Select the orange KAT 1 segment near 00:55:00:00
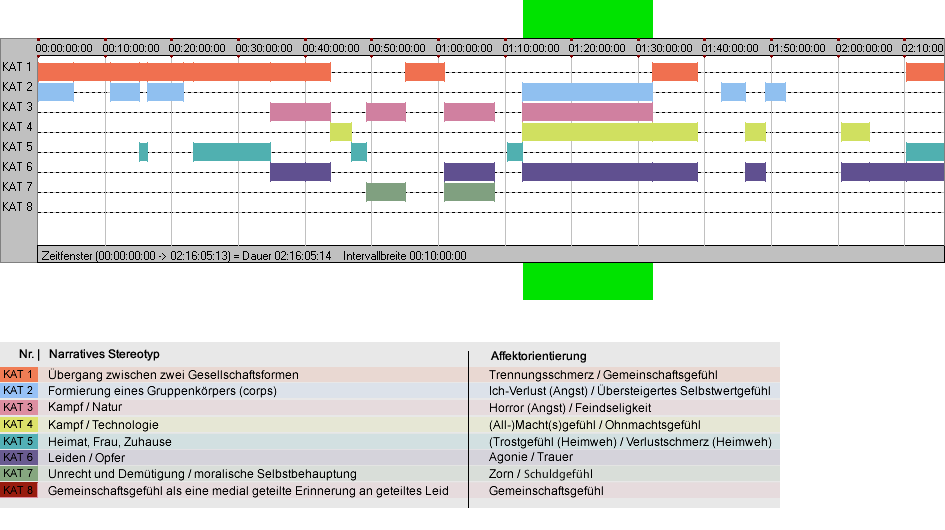The width and height of the screenshot is (945, 530). [425, 72]
